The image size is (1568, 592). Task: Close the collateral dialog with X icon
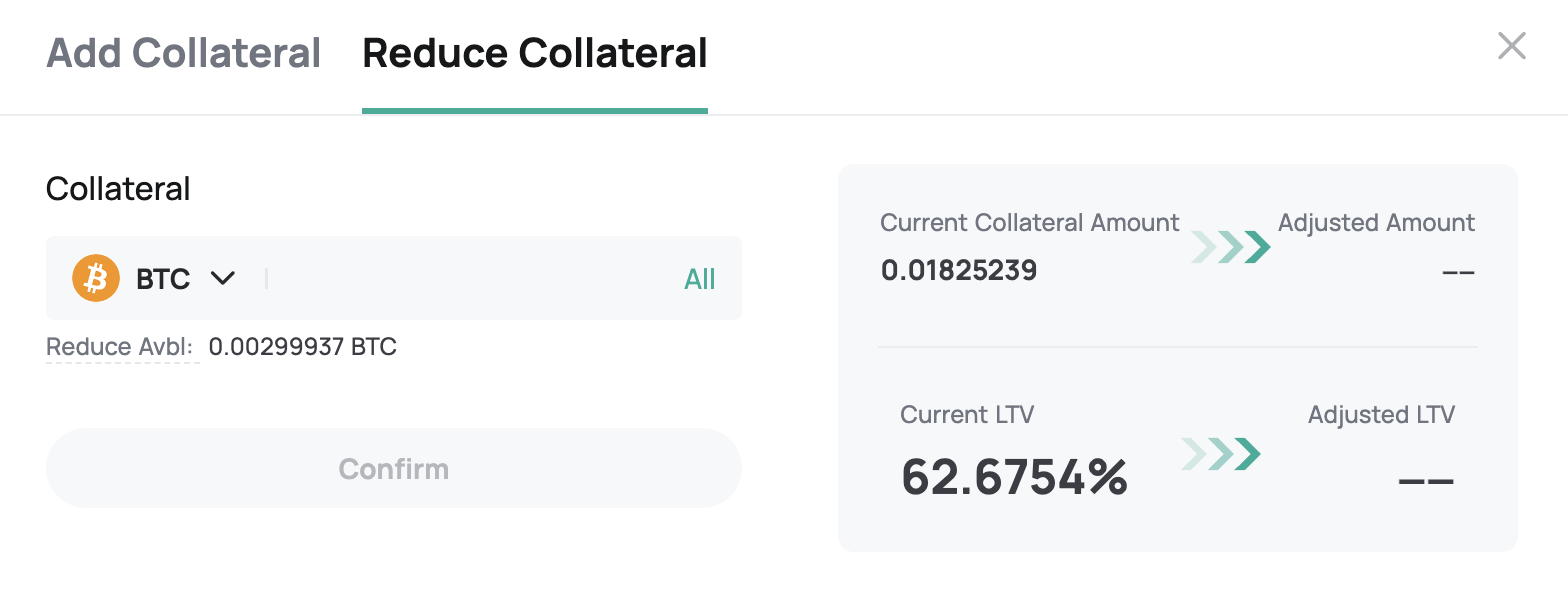click(x=1511, y=46)
